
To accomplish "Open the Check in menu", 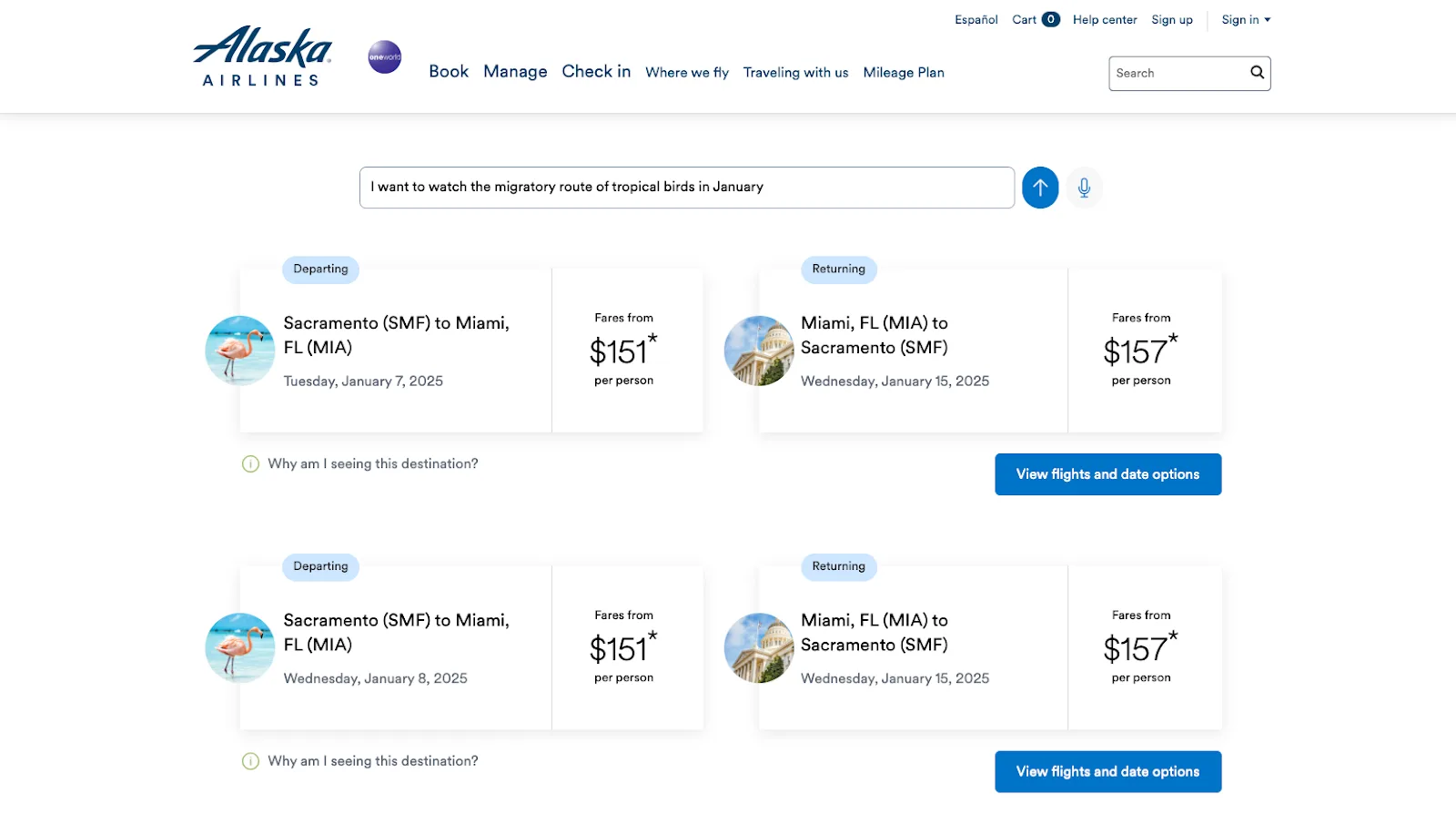I will click(x=596, y=72).
